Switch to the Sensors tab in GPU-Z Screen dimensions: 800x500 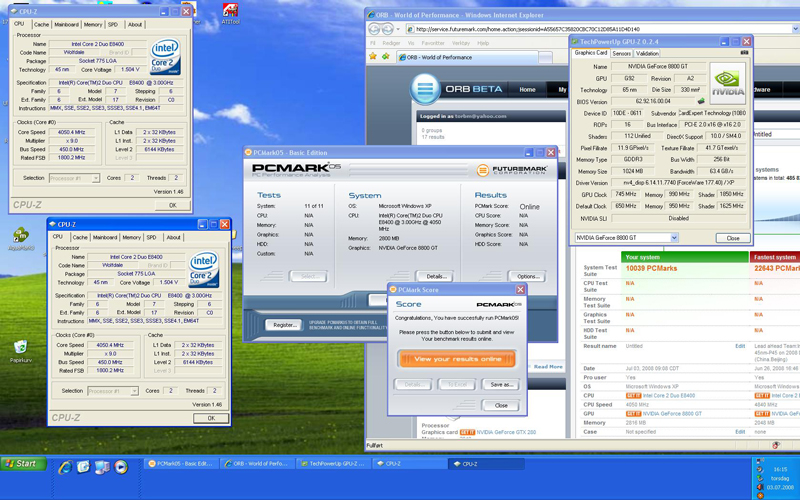pos(621,53)
